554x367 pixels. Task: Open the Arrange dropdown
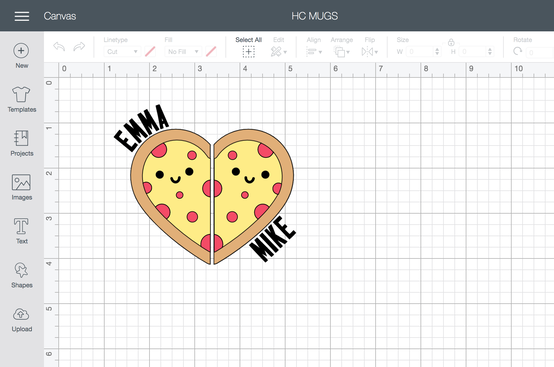point(342,52)
